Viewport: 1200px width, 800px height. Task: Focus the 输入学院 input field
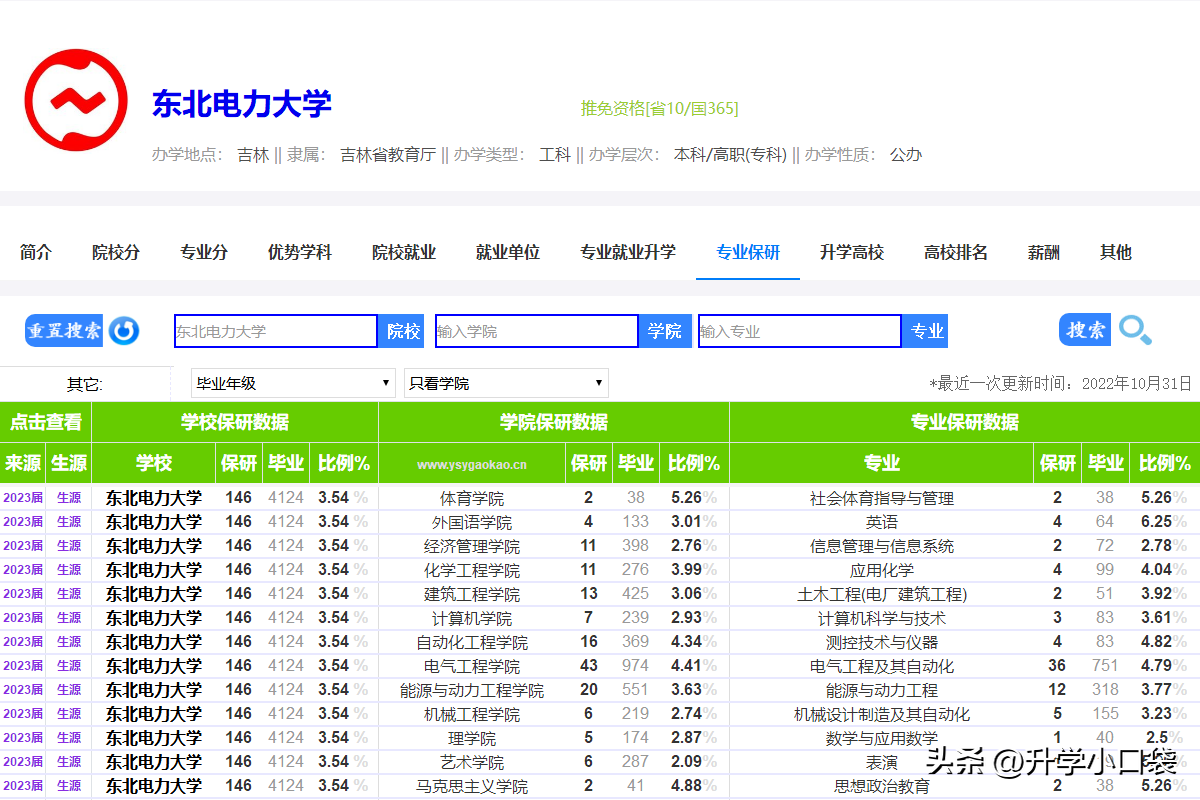[x=537, y=331]
